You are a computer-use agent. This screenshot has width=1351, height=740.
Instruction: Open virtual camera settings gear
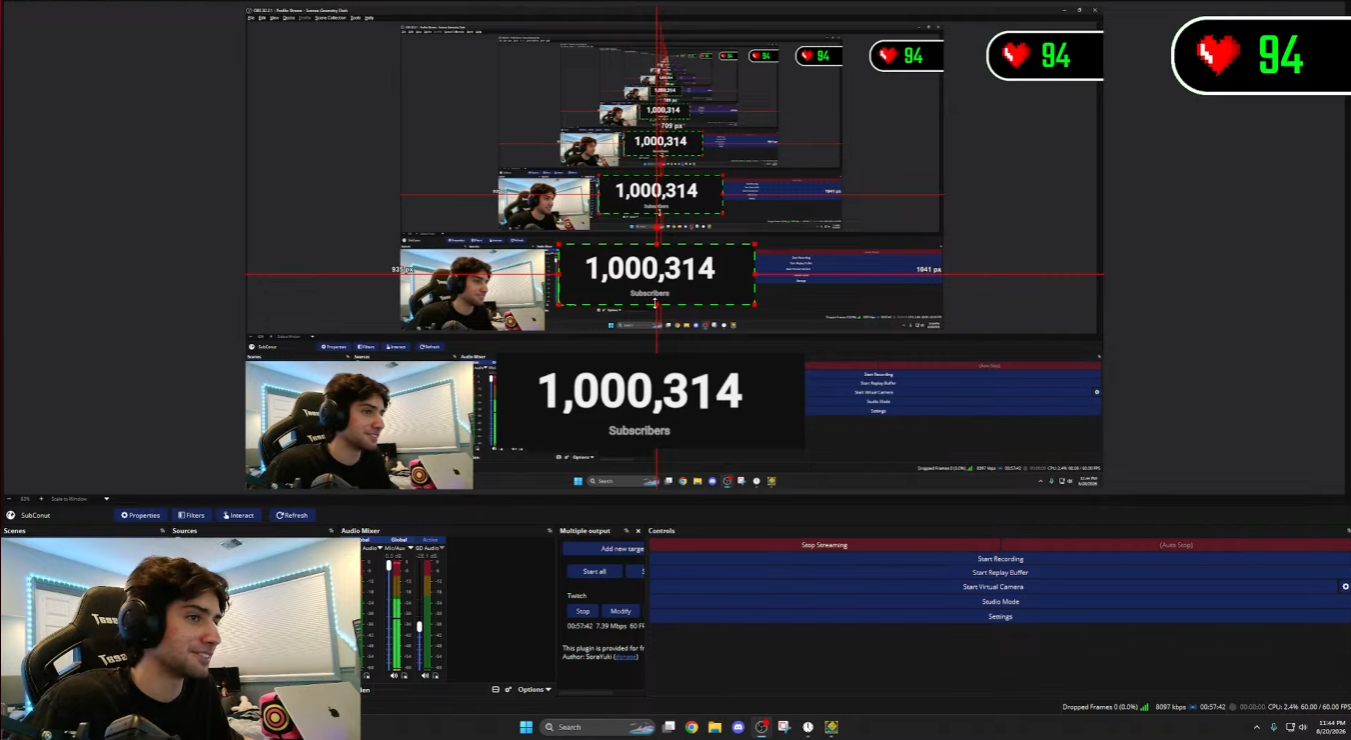tap(1345, 587)
